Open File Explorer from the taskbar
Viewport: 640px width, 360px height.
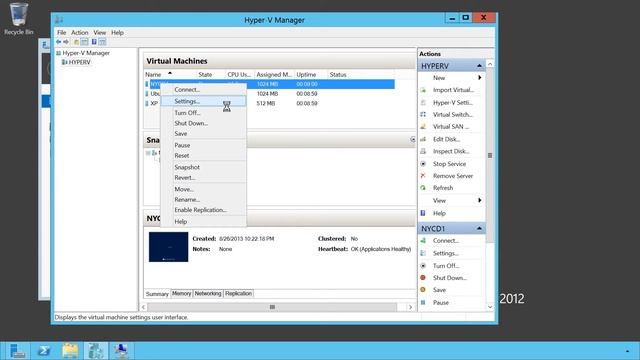70,351
